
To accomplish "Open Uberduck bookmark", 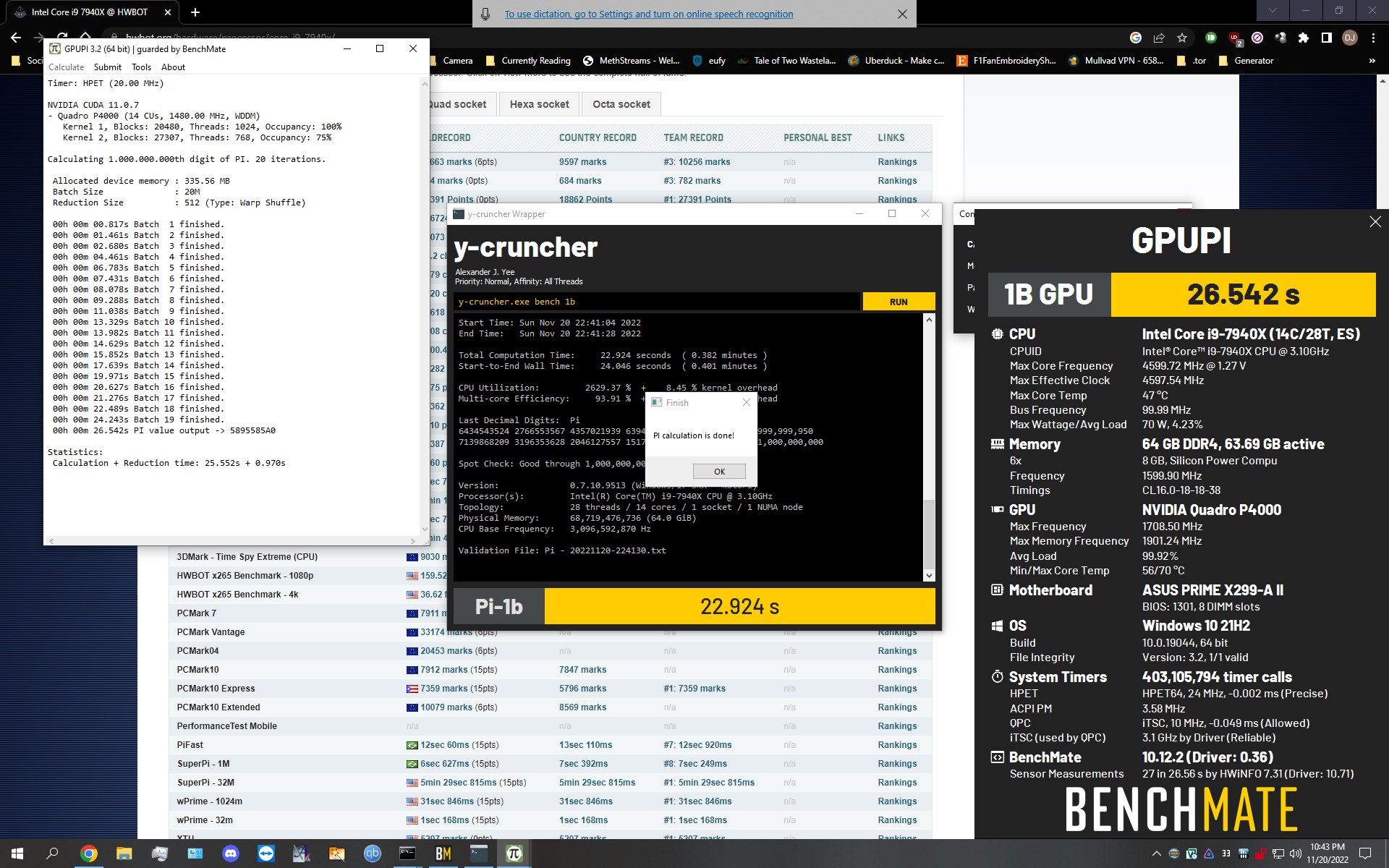I will (896, 61).
